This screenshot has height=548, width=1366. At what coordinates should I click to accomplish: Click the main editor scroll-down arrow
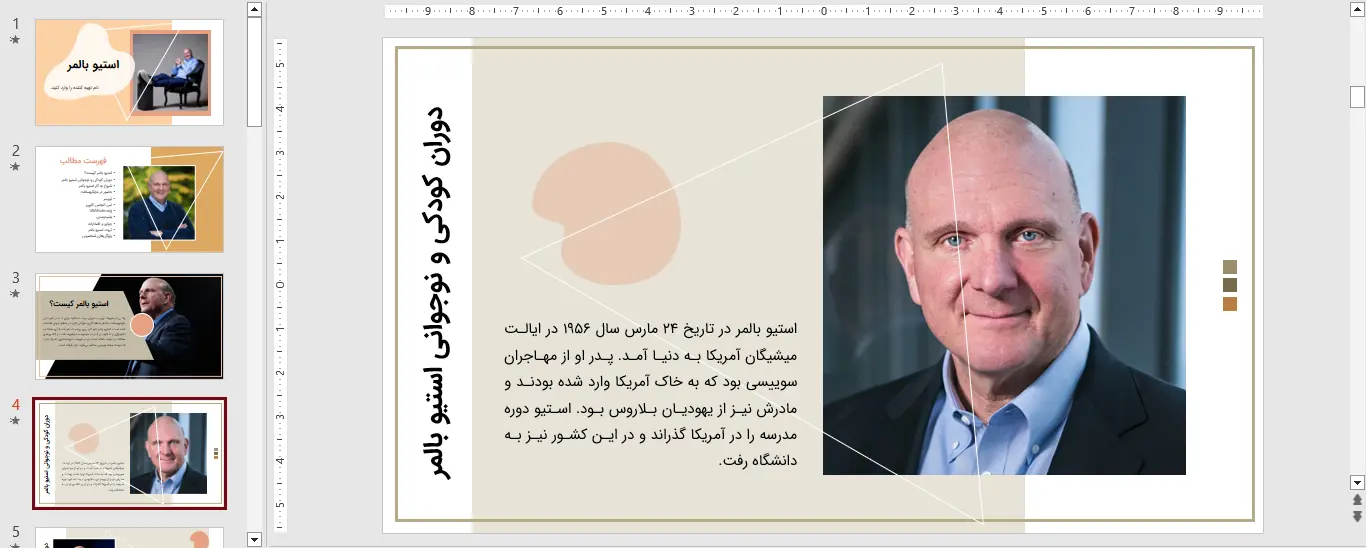pos(1357,482)
